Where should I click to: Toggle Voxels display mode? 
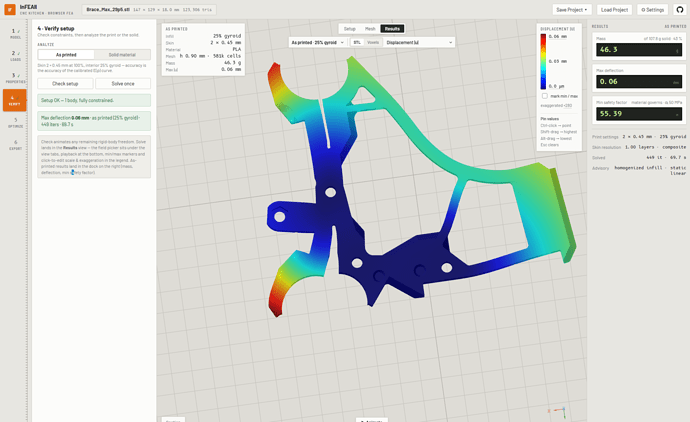pos(373,42)
